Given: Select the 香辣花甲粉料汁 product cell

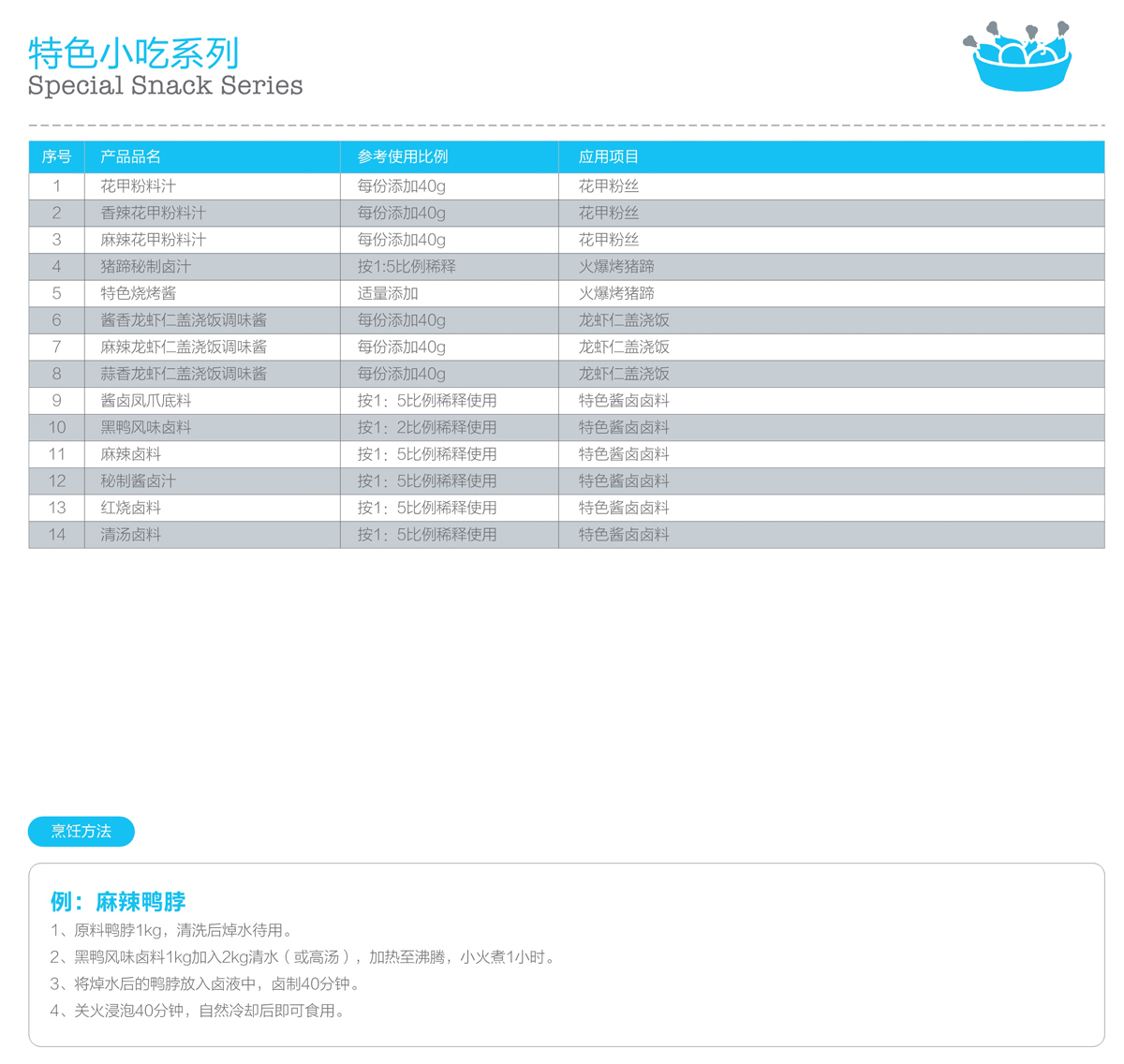Looking at the screenshot, I should click(154, 213).
